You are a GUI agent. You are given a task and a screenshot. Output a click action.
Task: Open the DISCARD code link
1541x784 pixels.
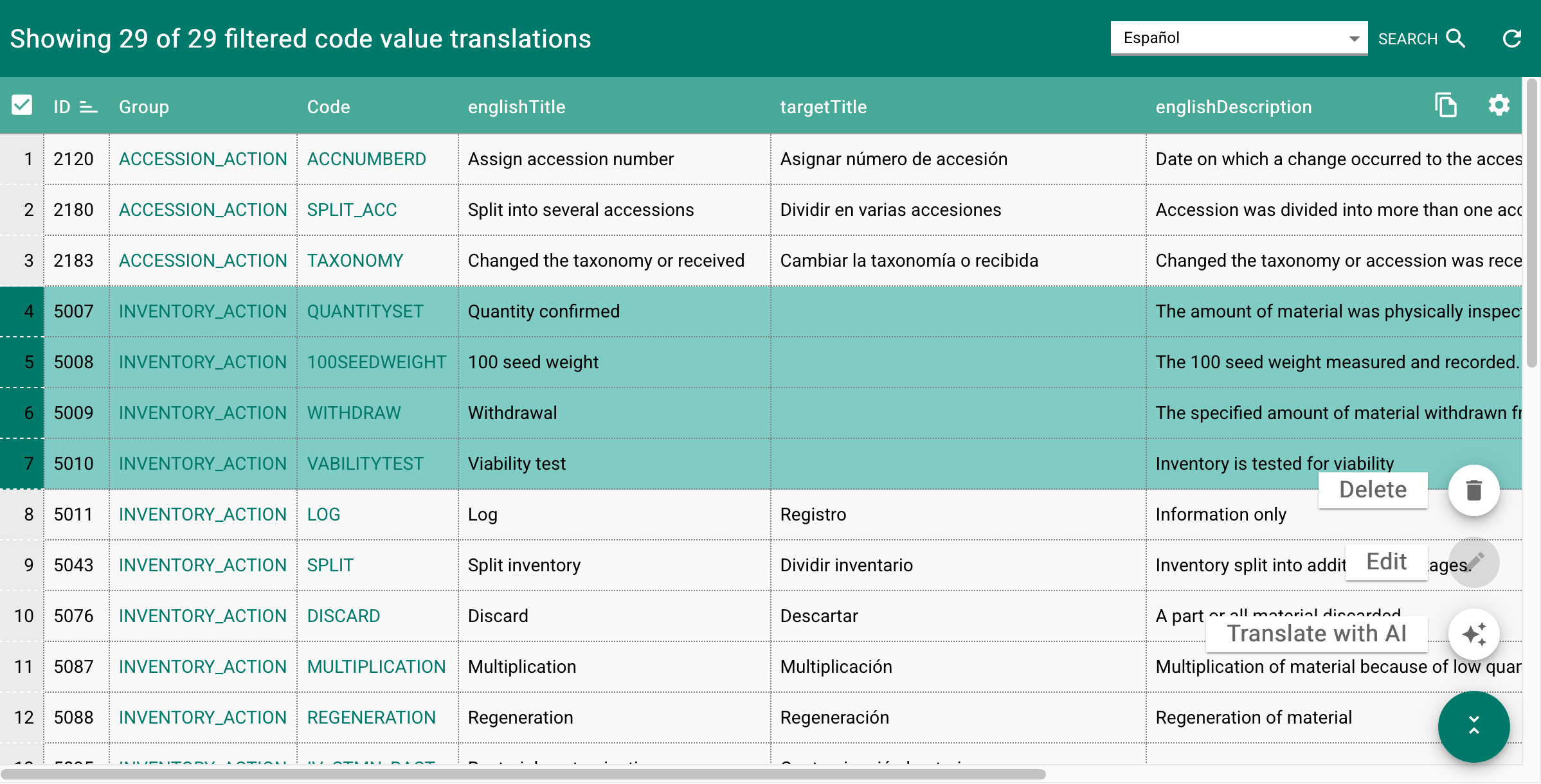point(343,616)
